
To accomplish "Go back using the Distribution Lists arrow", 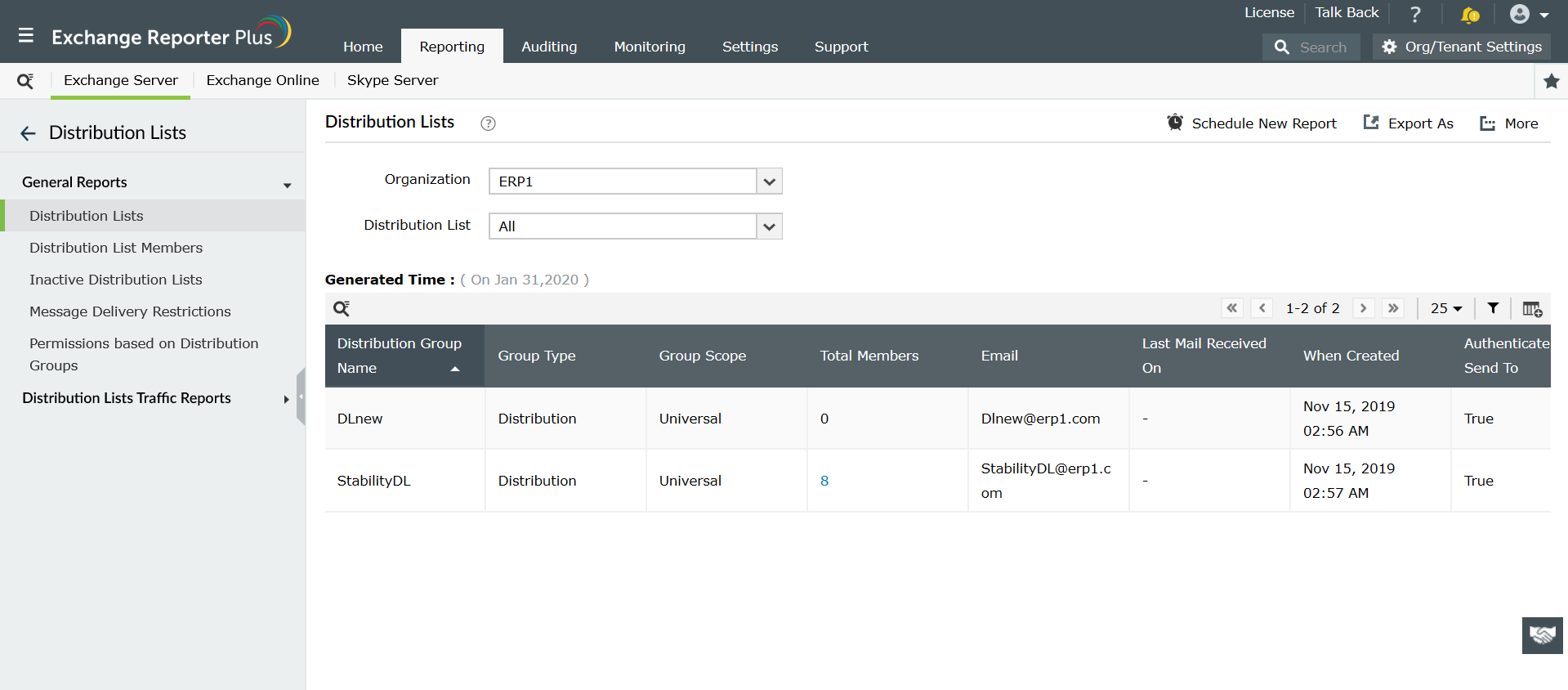I will [x=29, y=133].
